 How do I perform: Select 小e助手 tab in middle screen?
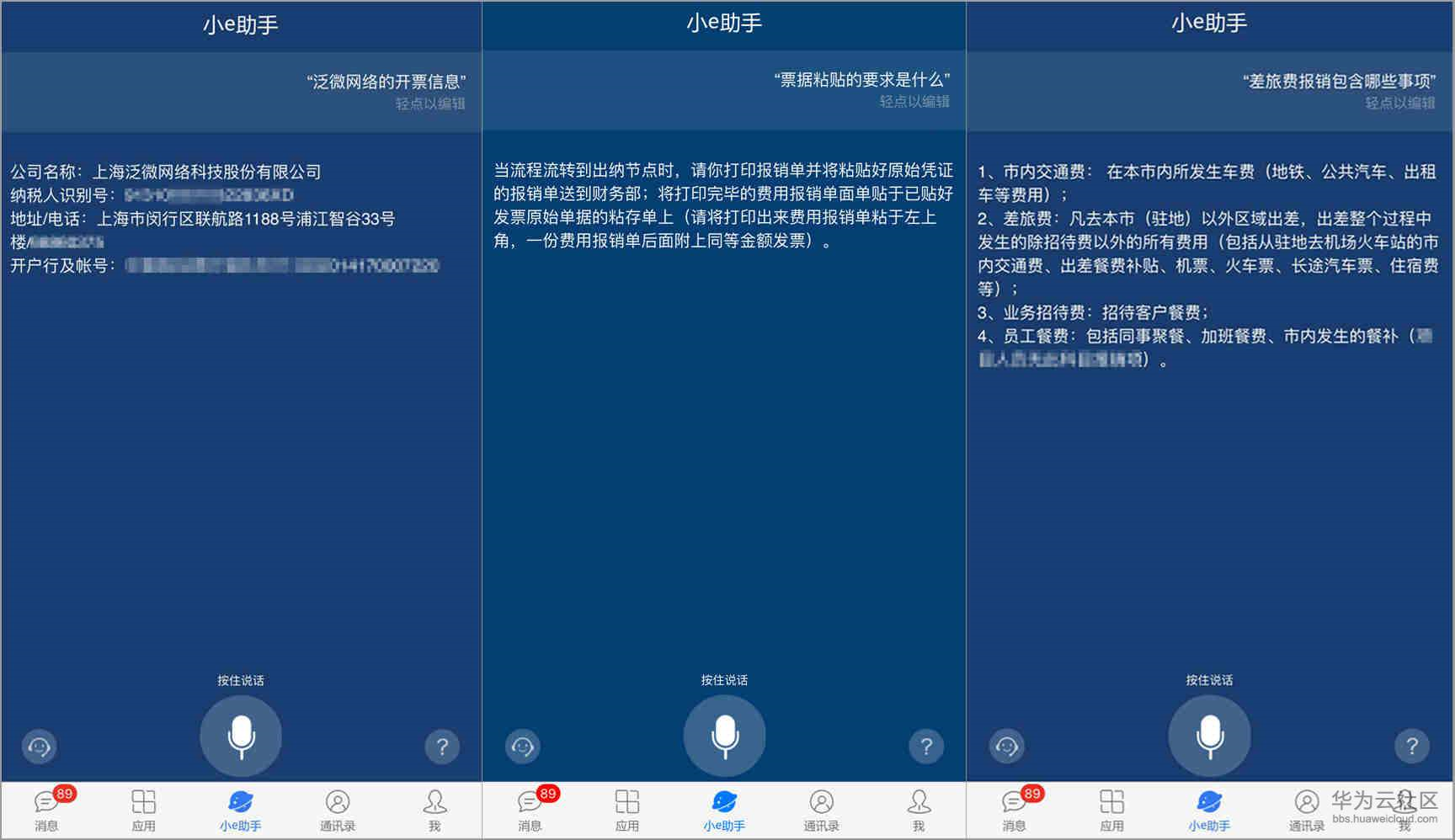coord(724,810)
